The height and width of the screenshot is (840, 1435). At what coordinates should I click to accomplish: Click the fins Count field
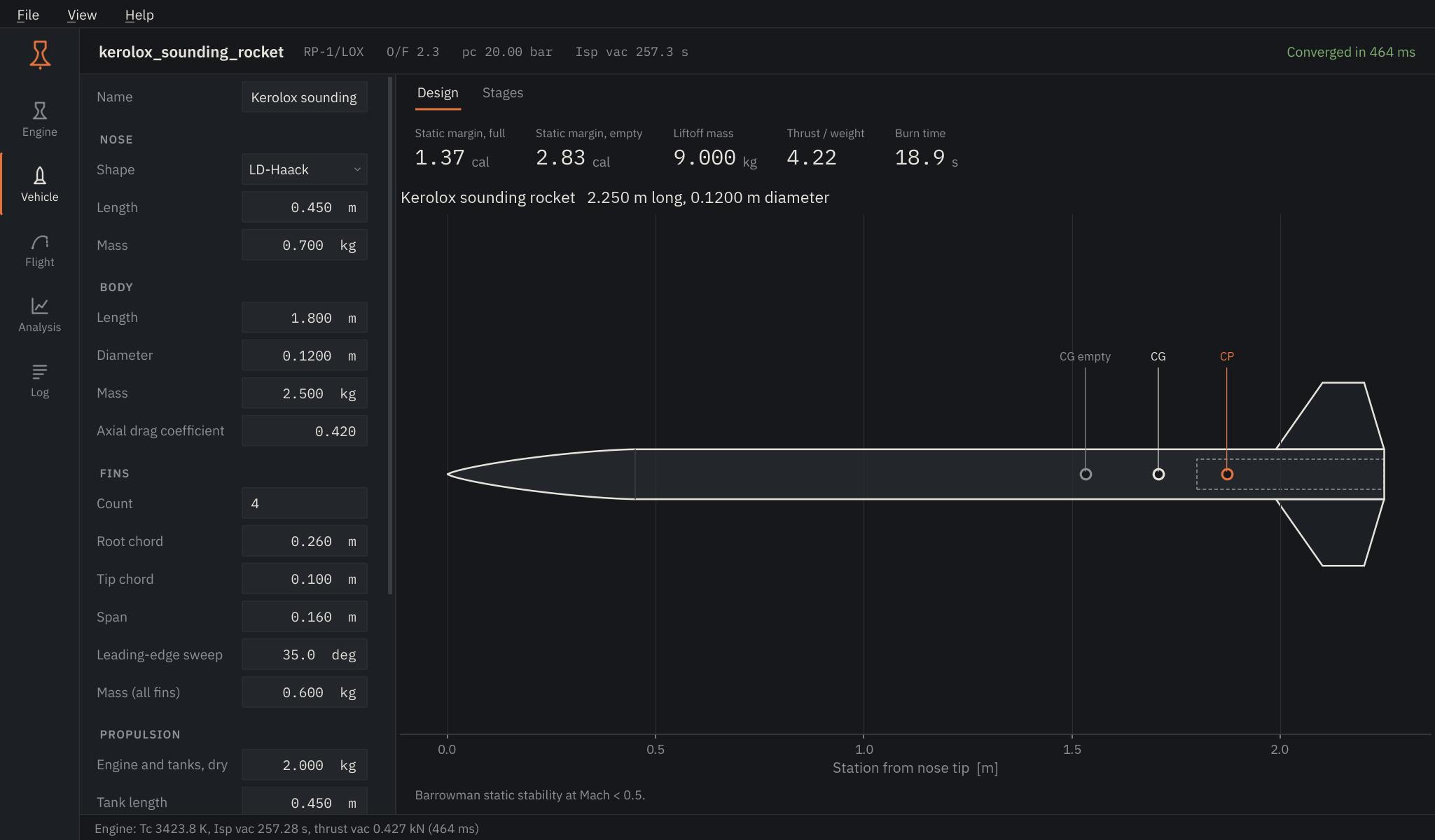(305, 503)
